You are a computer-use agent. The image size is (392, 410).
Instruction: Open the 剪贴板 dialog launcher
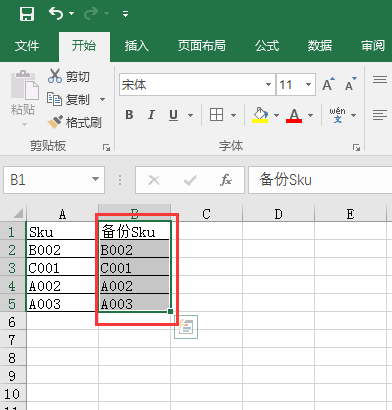click(106, 147)
